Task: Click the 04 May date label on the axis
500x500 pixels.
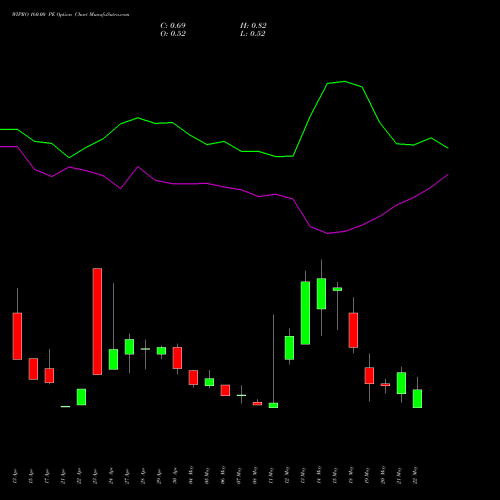Action: 191,475
